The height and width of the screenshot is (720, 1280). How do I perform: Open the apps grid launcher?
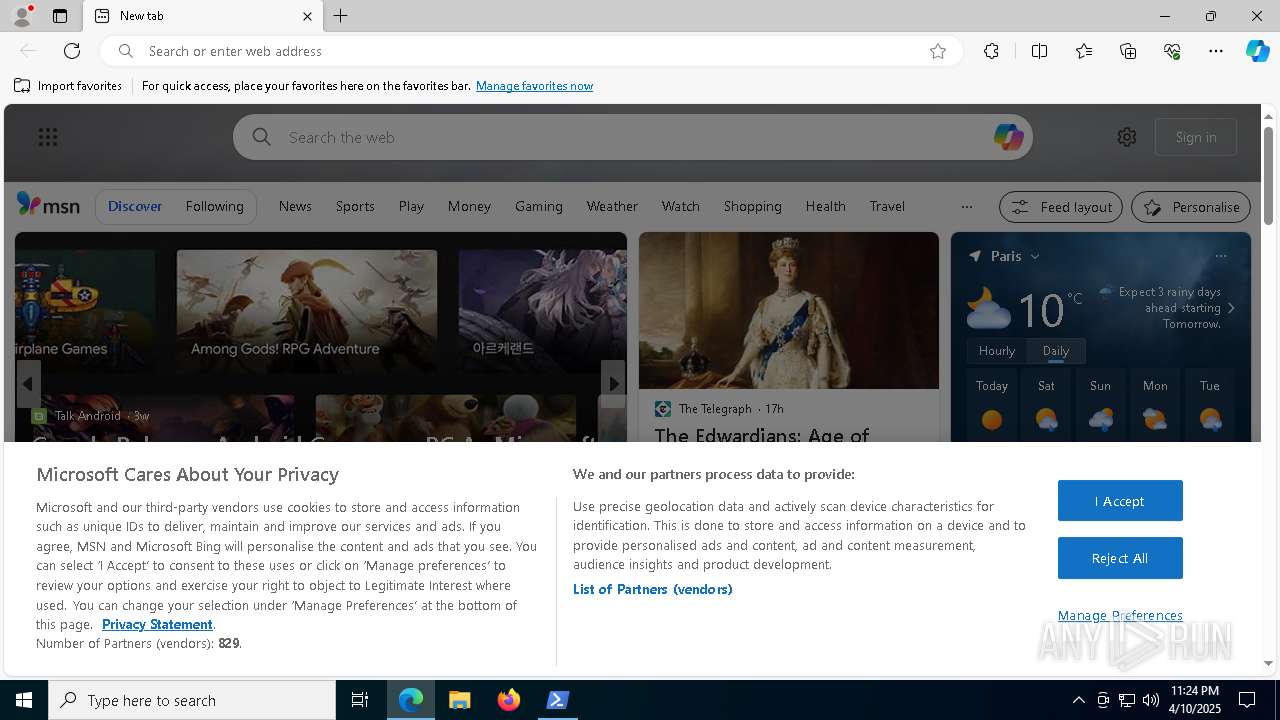click(x=47, y=137)
